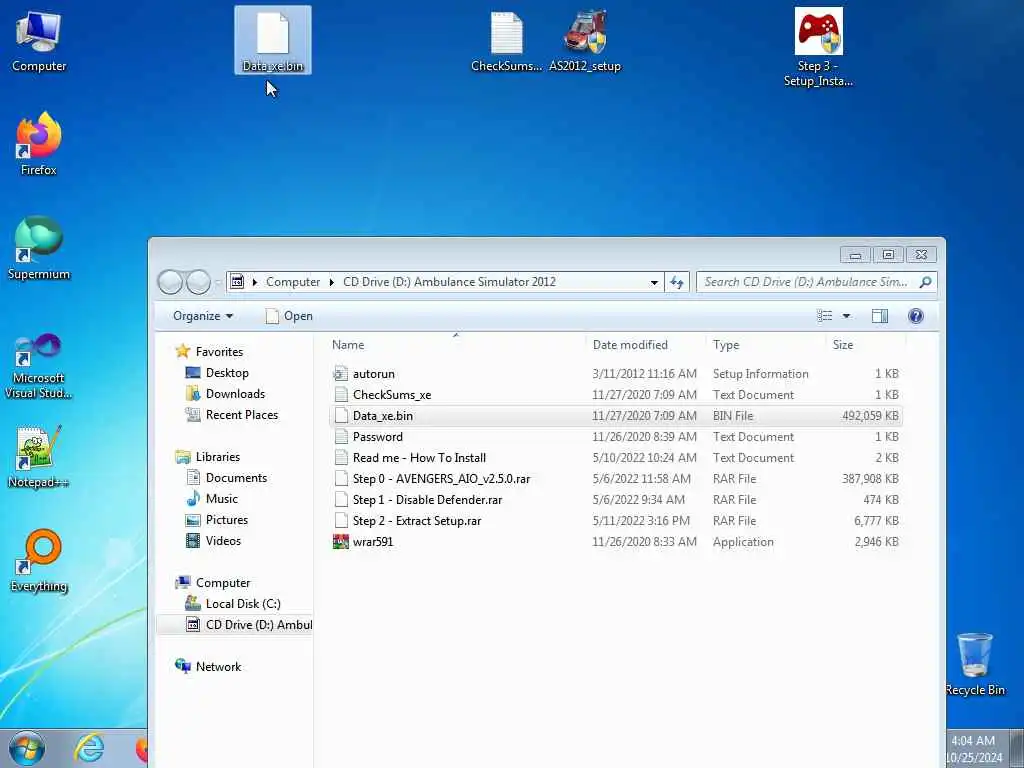The height and width of the screenshot is (768, 1024).
Task: Select Libraries in navigation pane
Action: [x=217, y=456]
